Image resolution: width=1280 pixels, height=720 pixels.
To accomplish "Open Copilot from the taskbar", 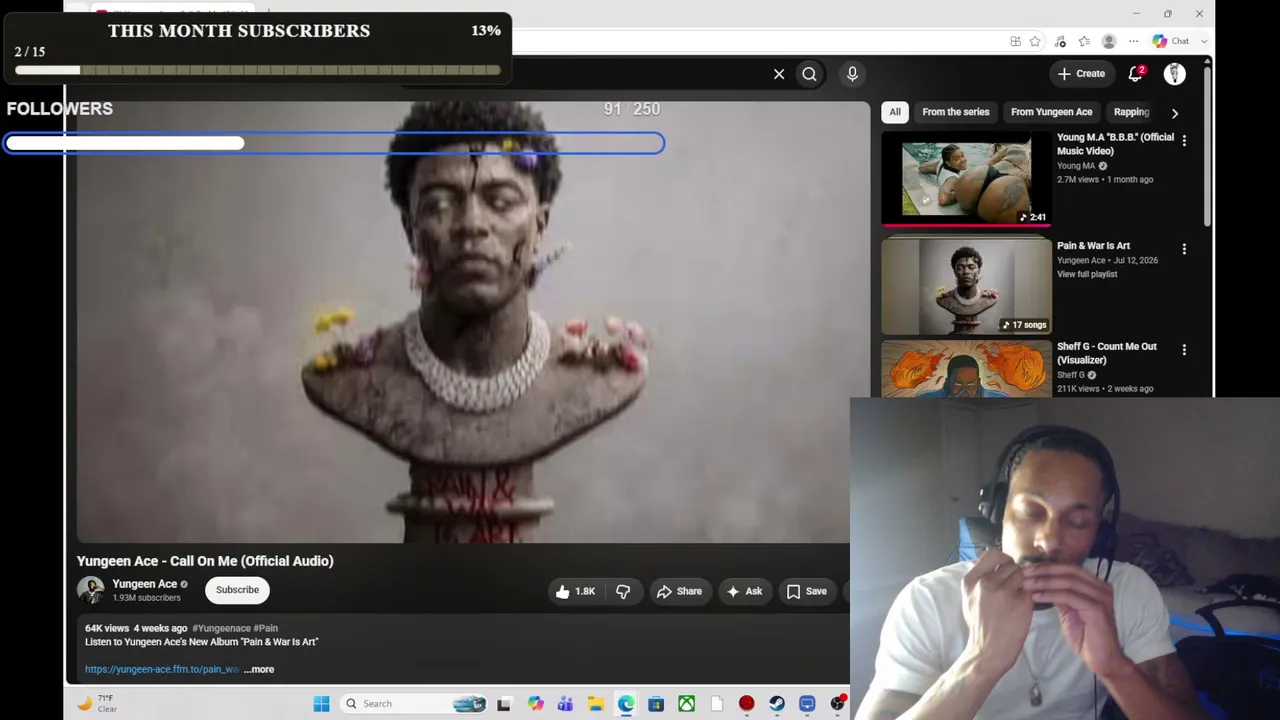I will click(x=535, y=704).
